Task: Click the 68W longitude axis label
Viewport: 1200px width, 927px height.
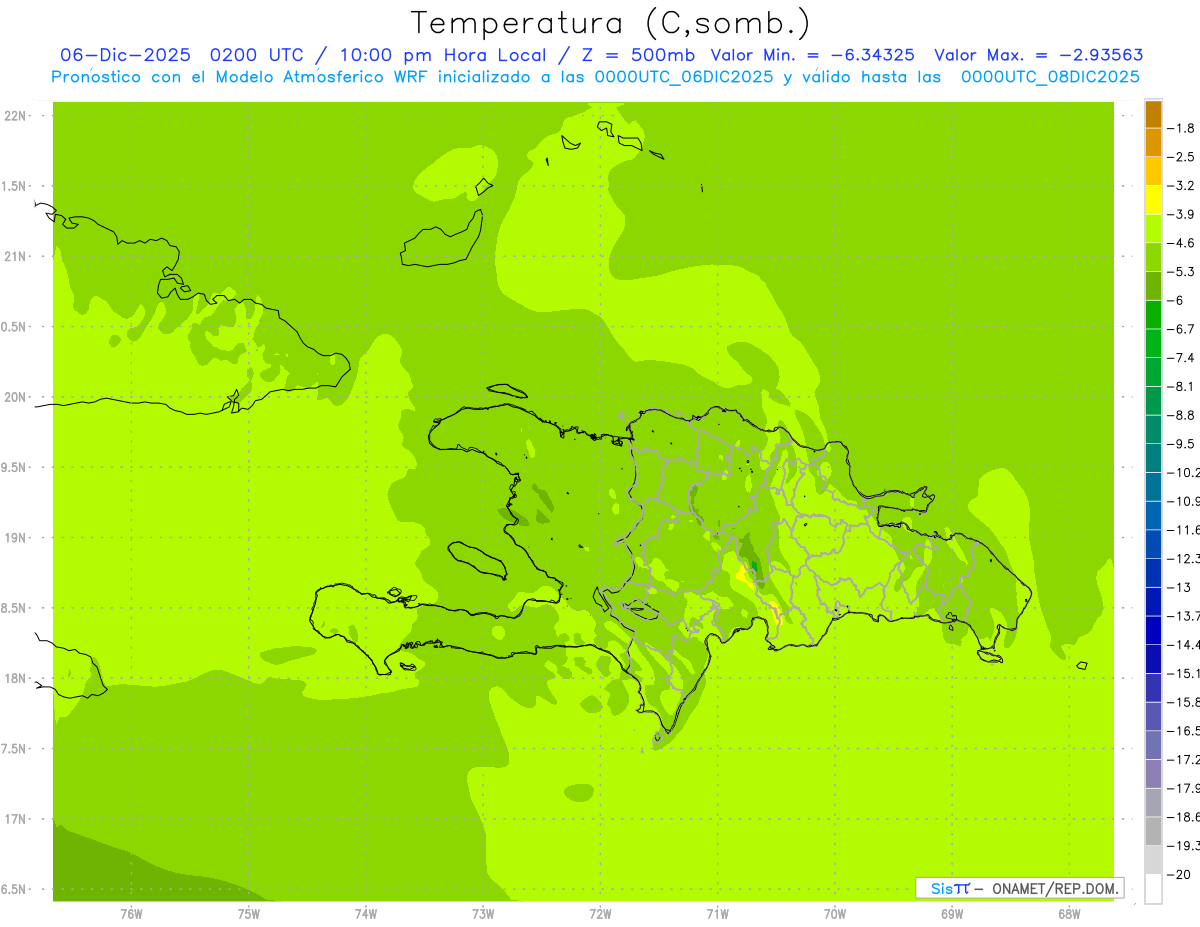Action: pos(1069,914)
